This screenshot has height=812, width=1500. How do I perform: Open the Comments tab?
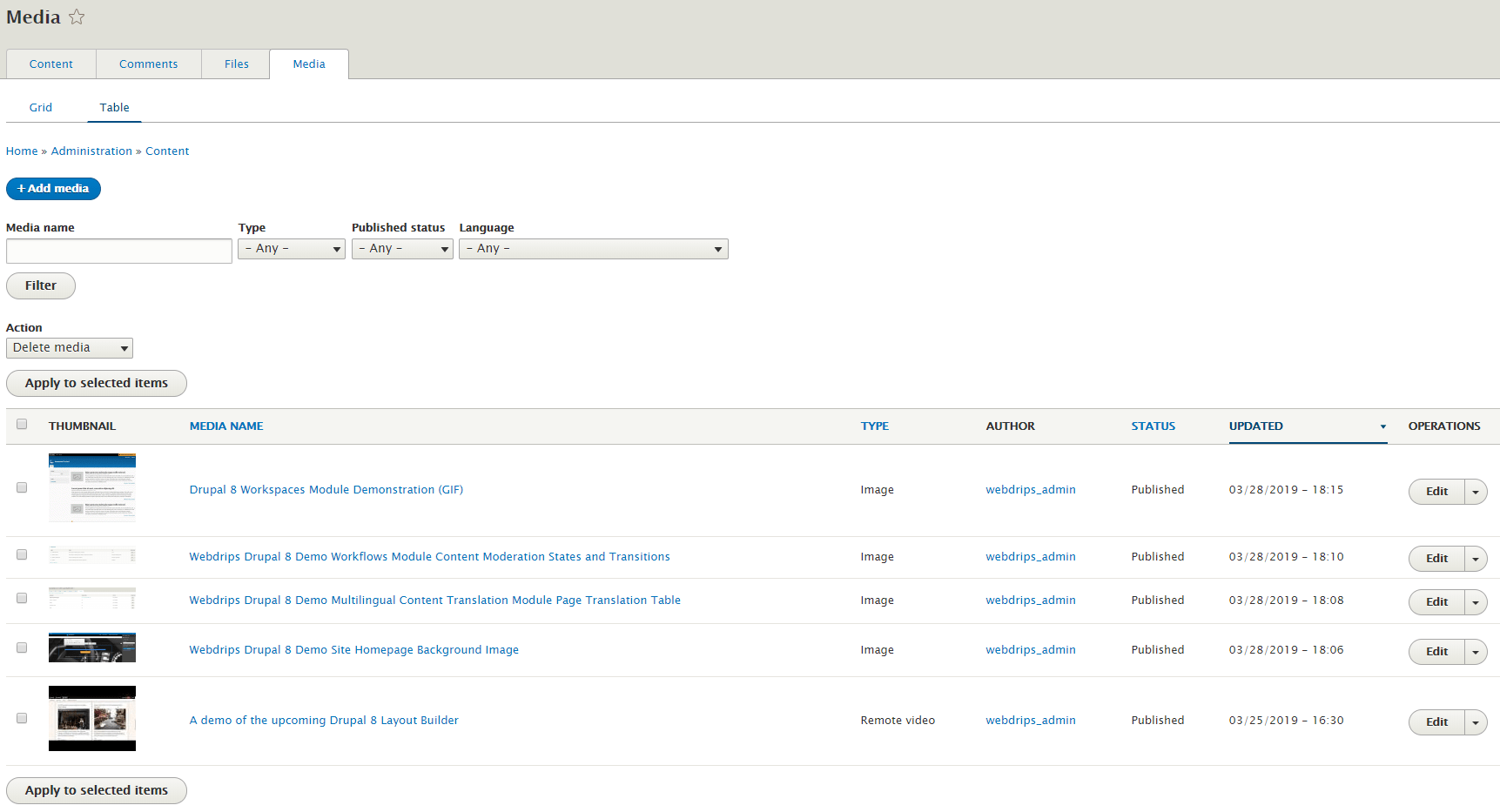pyautogui.click(x=148, y=64)
